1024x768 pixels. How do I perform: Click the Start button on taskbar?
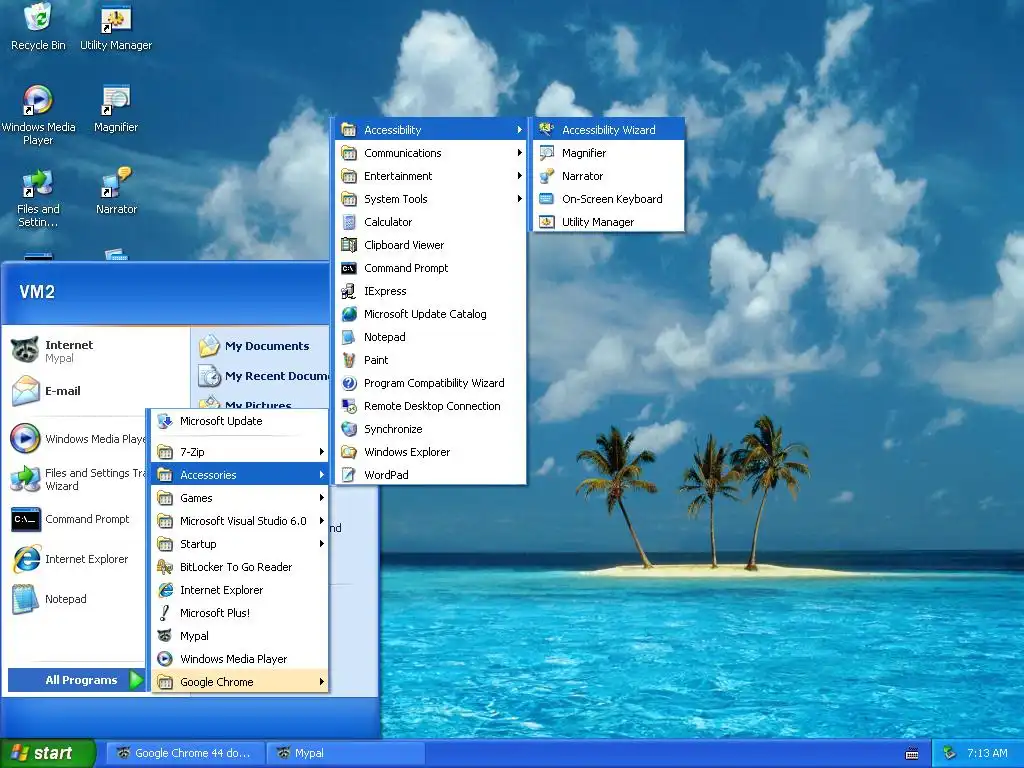[x=47, y=753]
